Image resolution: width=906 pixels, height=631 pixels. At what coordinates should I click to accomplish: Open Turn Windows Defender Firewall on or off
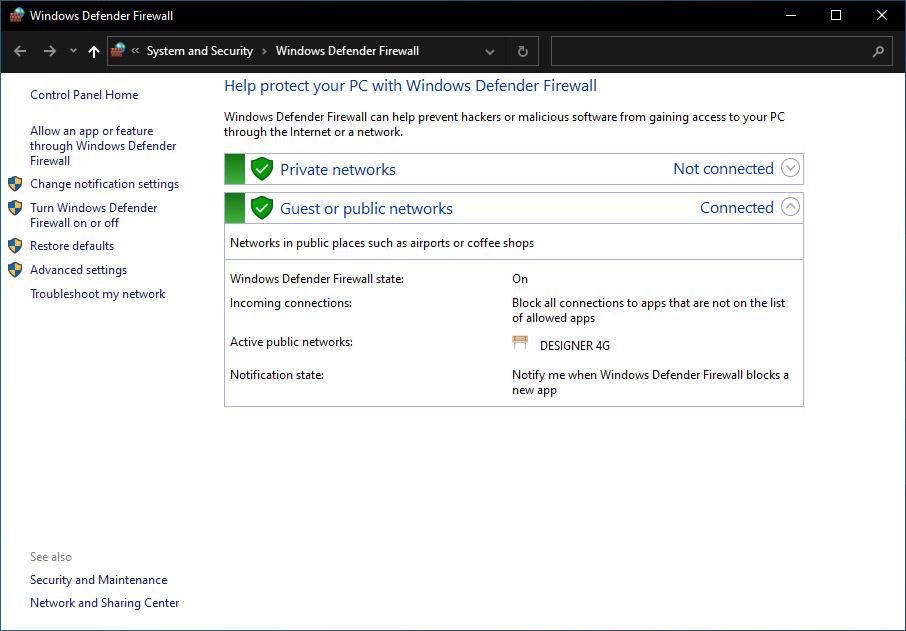click(94, 215)
